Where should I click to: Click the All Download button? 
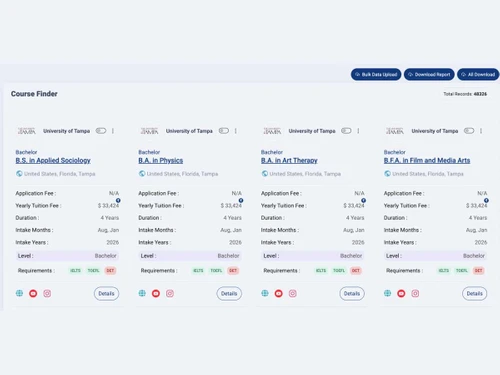point(478,74)
